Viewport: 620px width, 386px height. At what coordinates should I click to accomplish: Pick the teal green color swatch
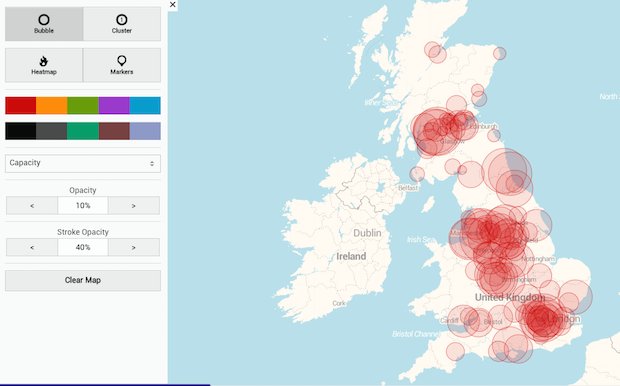tap(83, 131)
